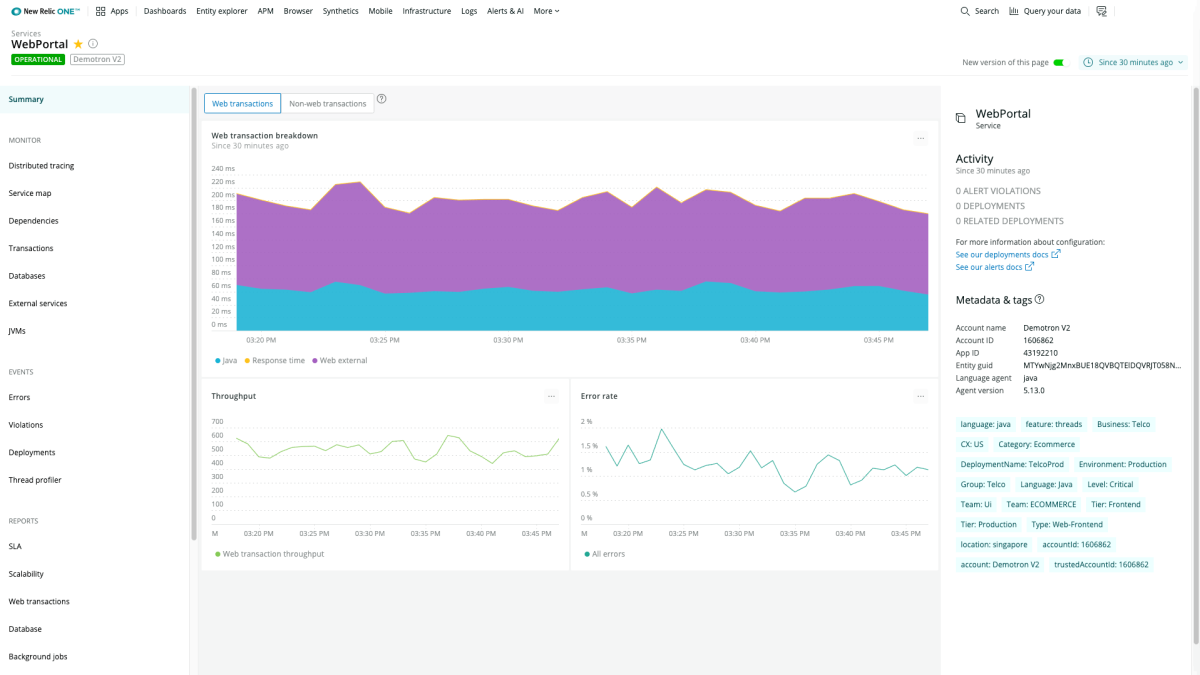Viewport: 1200px width, 675px height.
Task: Open options menu on Error rate chart
Action: (x=921, y=396)
